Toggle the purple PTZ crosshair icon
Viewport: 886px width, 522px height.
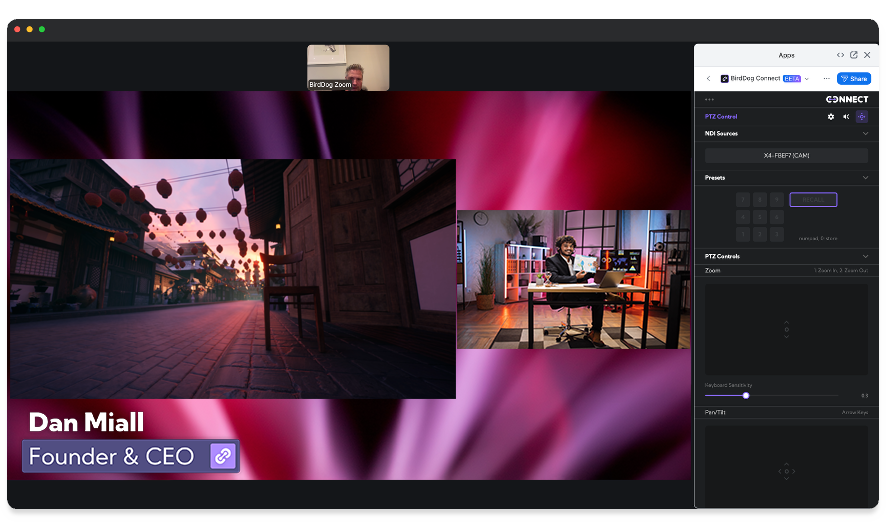coord(861,117)
